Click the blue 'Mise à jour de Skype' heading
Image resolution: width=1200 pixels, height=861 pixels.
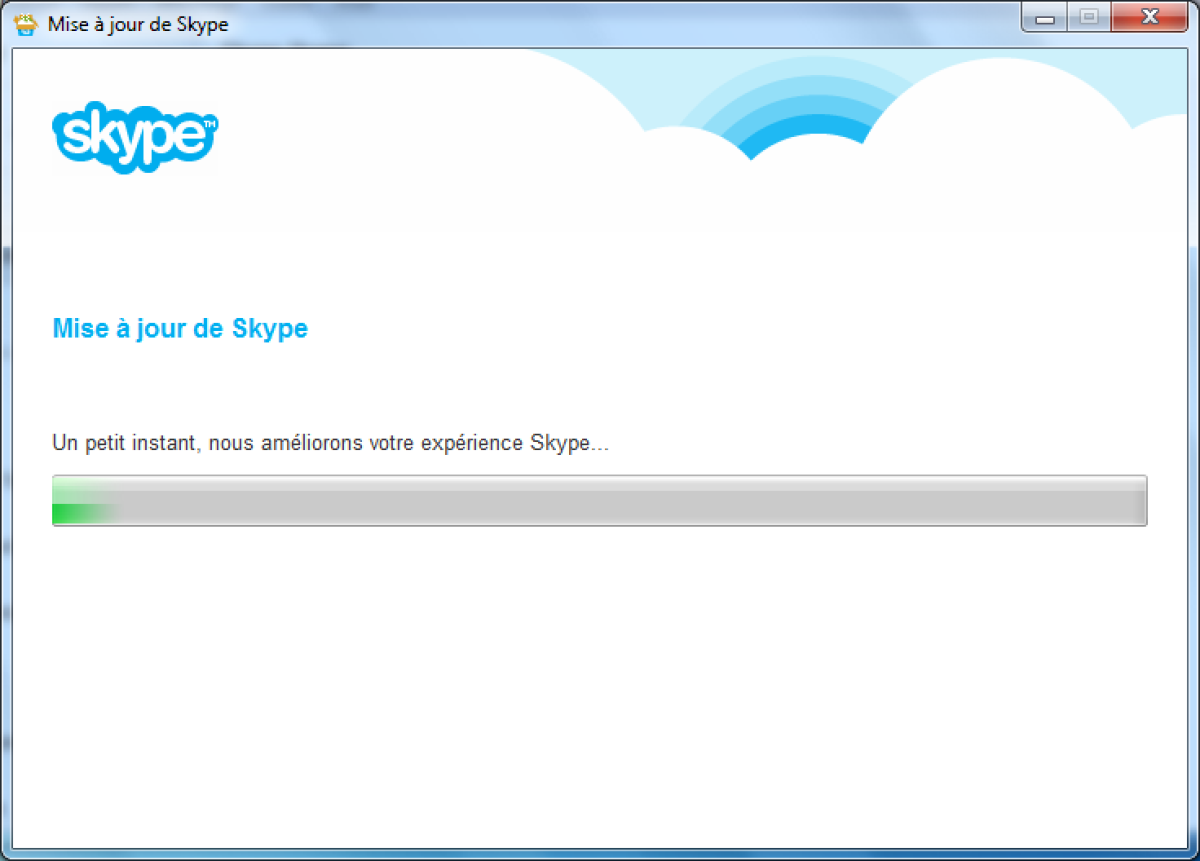180,328
